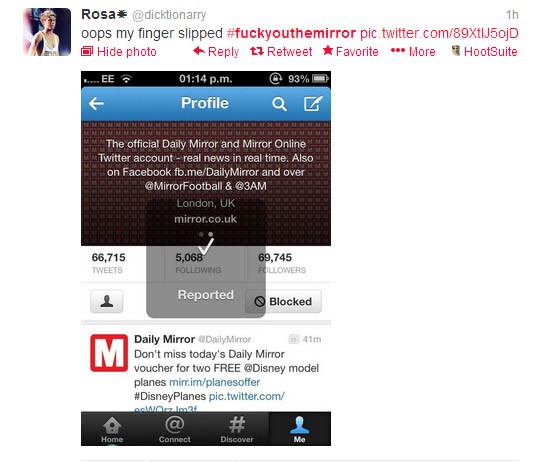540x463 pixels.
Task: Open Rosa's profile avatar thumbnail
Action: (x=47, y=32)
